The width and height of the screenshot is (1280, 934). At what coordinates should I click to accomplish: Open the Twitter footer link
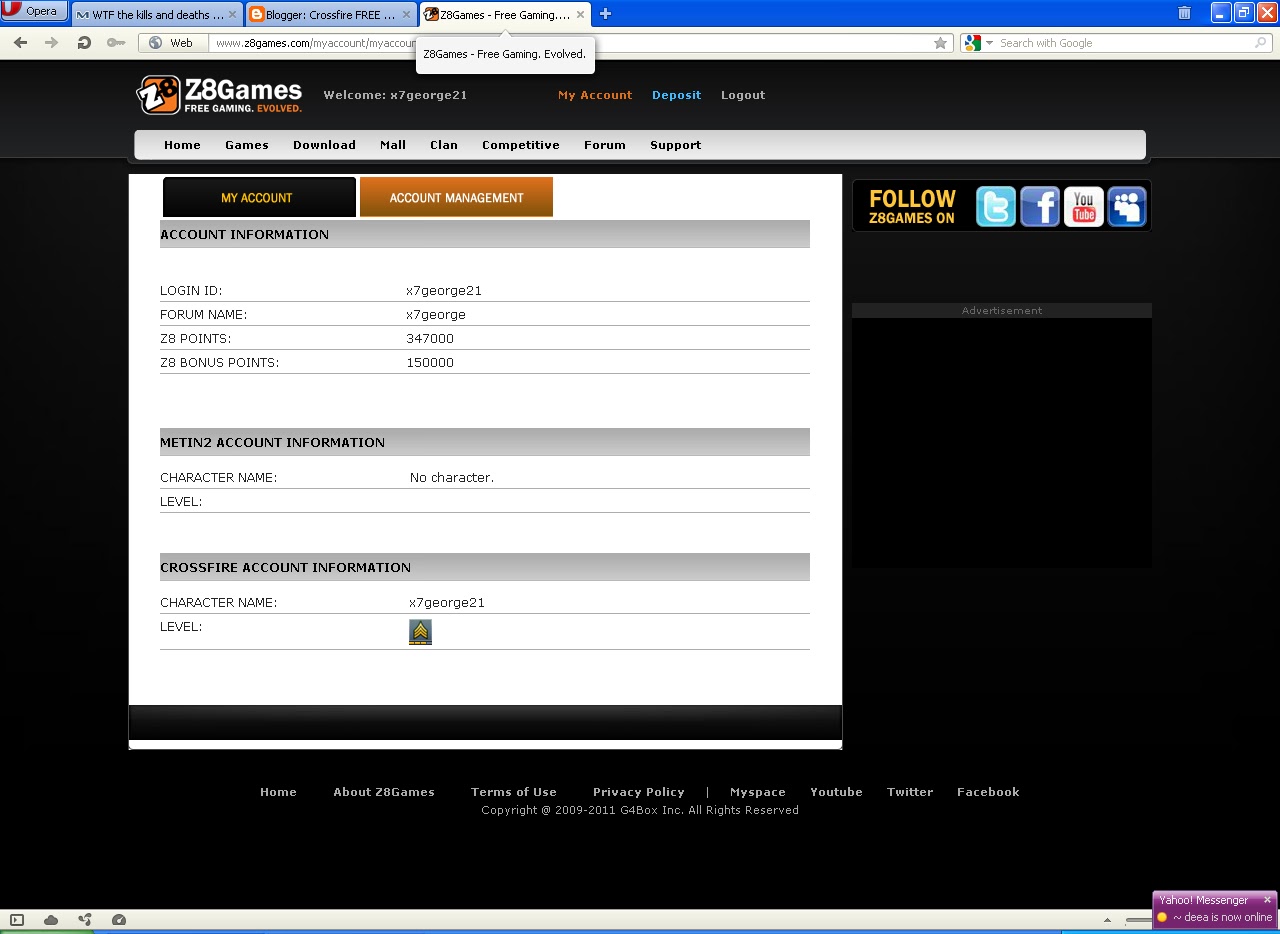click(910, 792)
